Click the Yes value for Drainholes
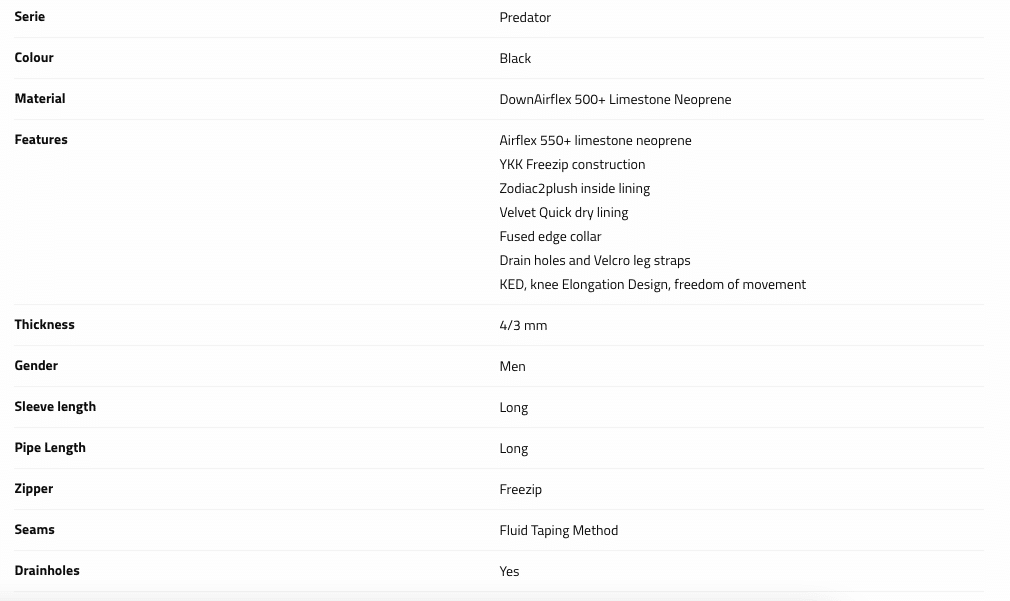 click(509, 571)
